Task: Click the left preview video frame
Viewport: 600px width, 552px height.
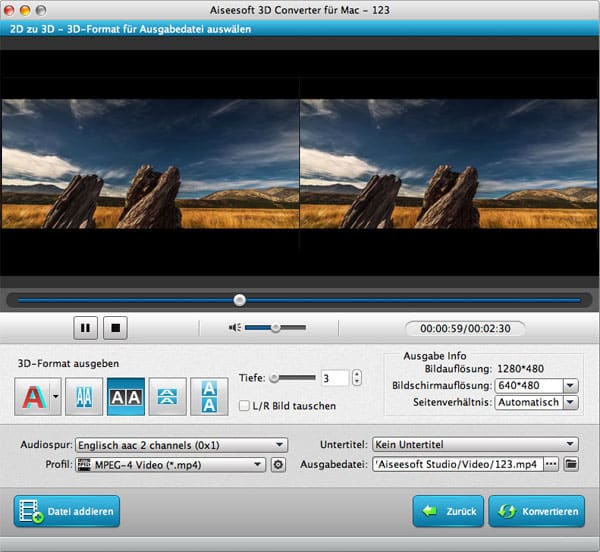Action: pos(150,164)
